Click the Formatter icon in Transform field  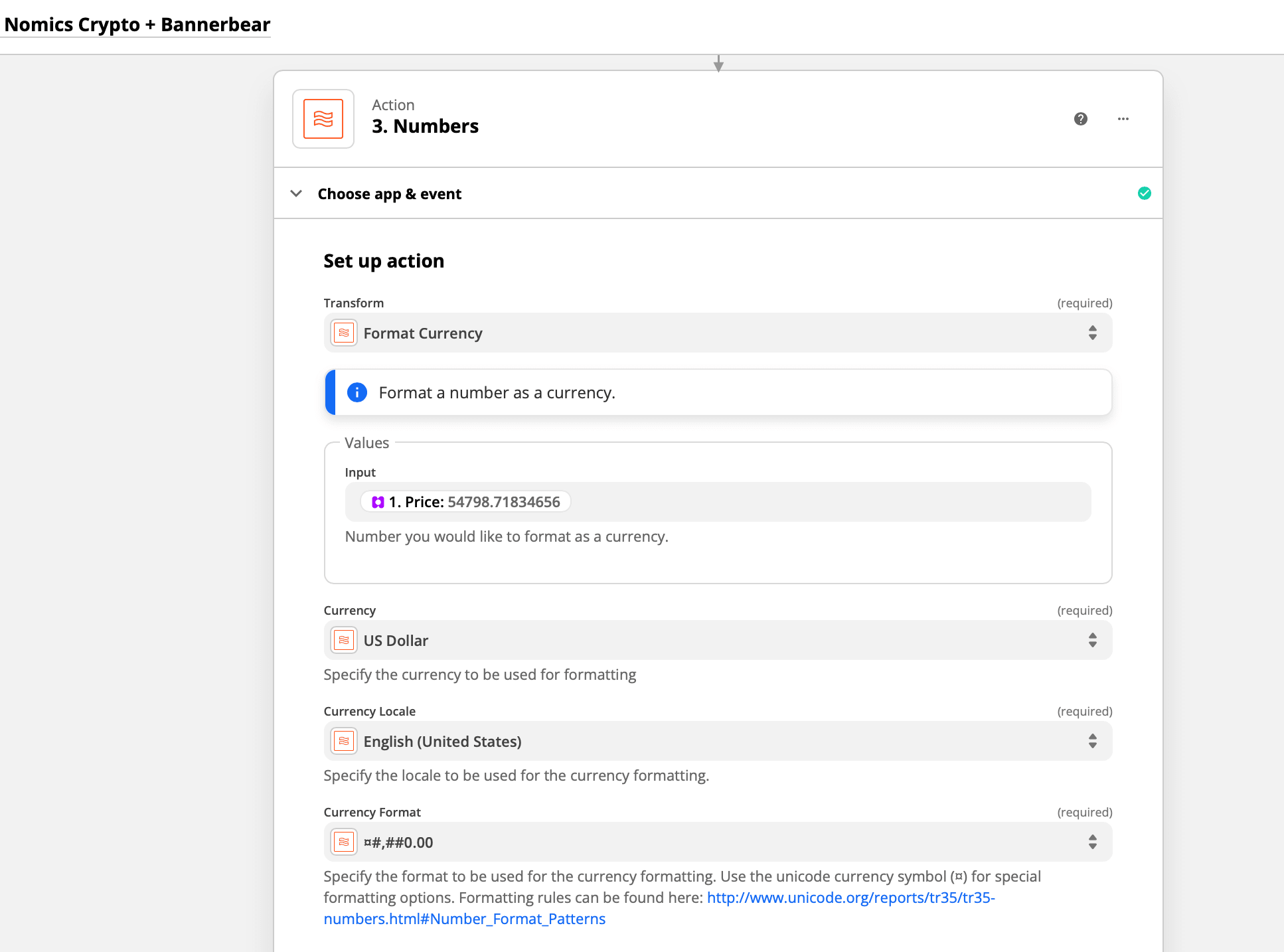point(344,333)
